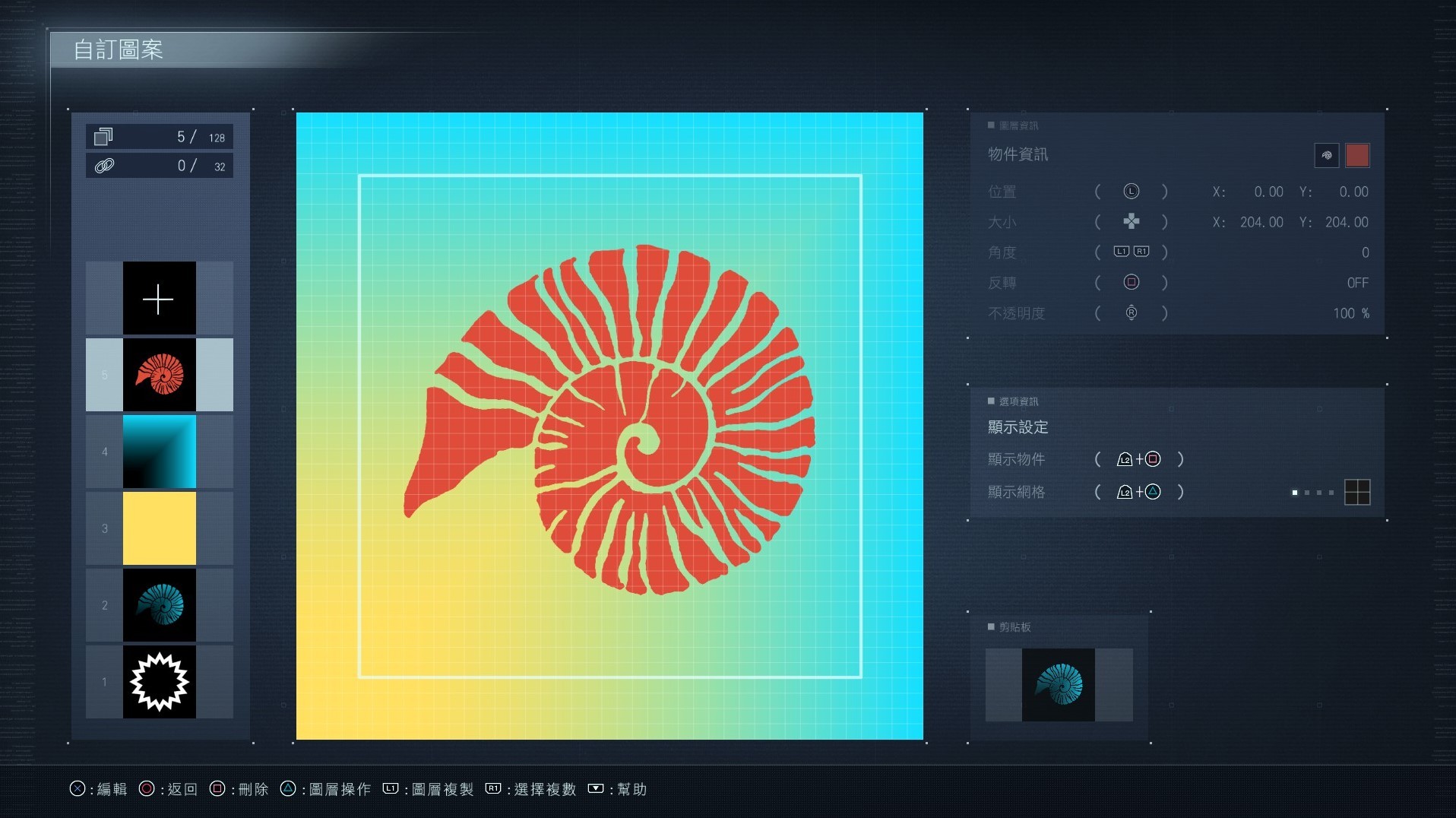The image size is (1456, 818).
Task: Select position X value 0.00
Action: click(x=1268, y=192)
